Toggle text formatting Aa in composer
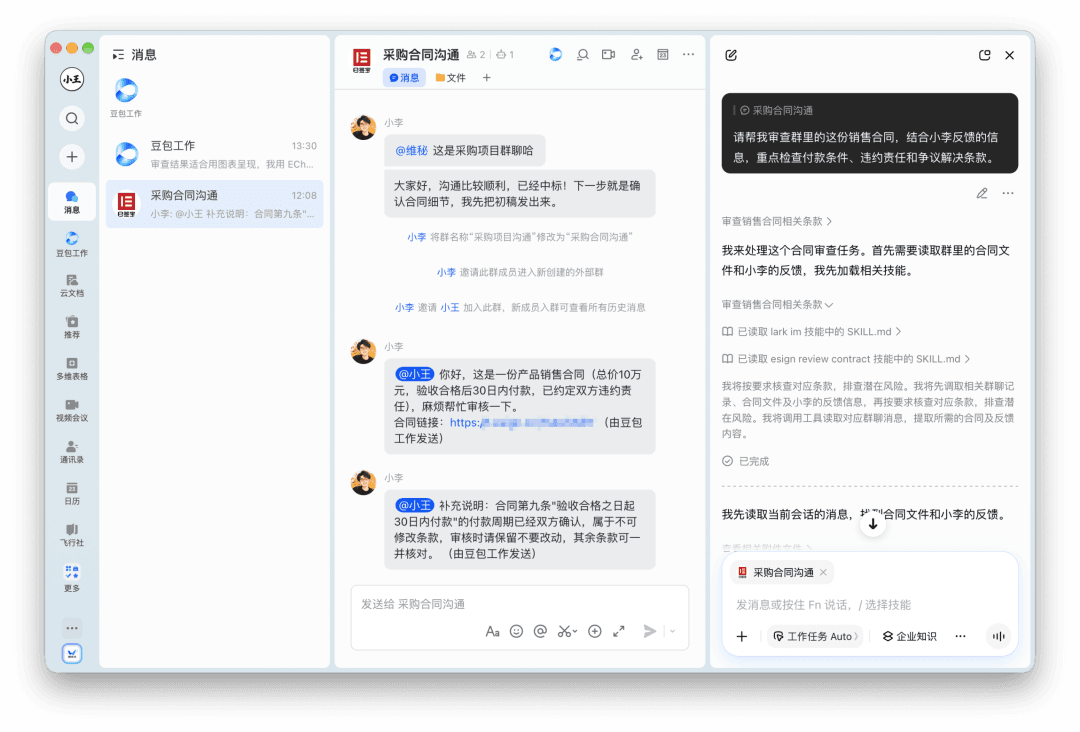The image size is (1080, 732). 492,631
